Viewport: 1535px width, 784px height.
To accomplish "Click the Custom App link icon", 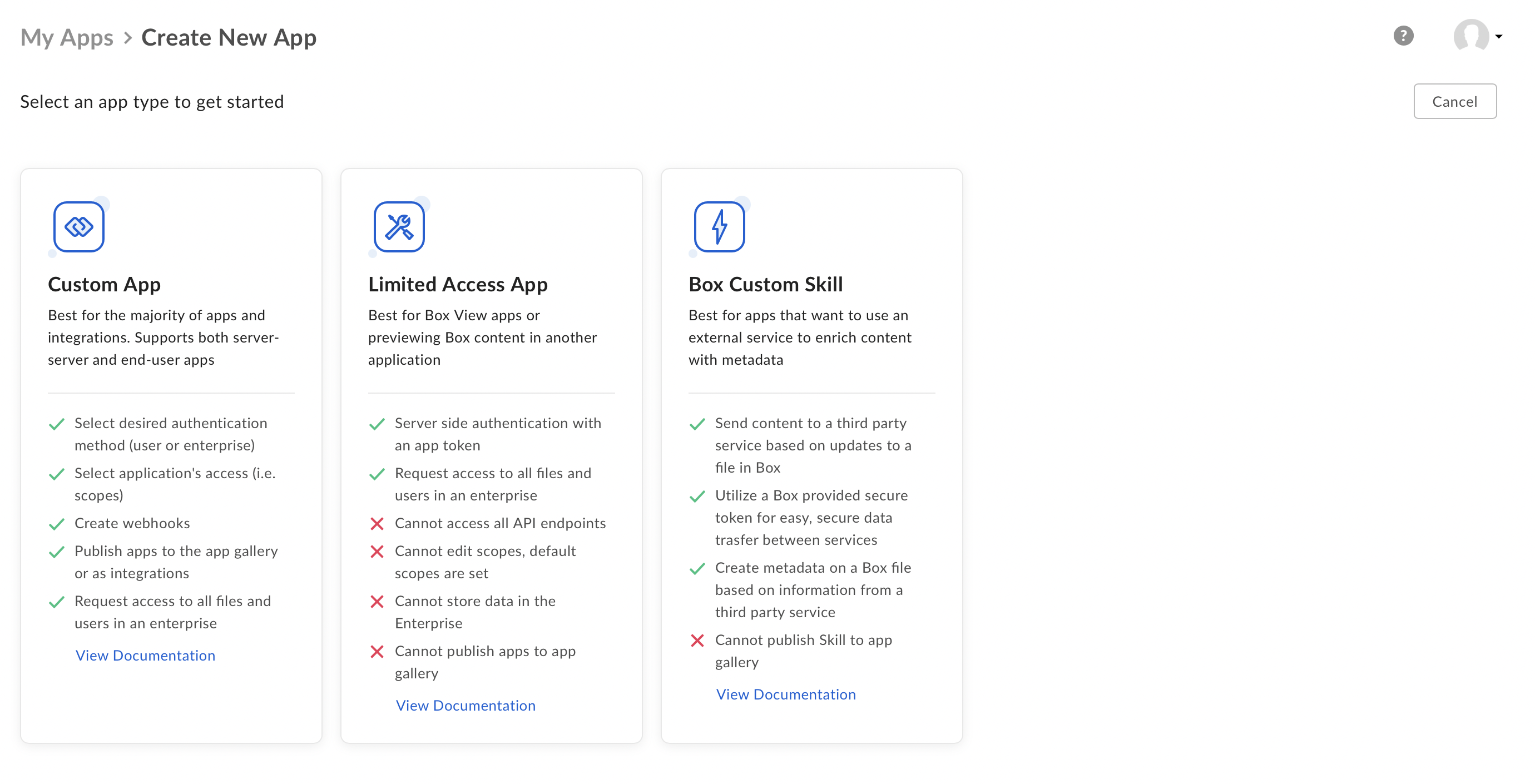I will [78, 227].
